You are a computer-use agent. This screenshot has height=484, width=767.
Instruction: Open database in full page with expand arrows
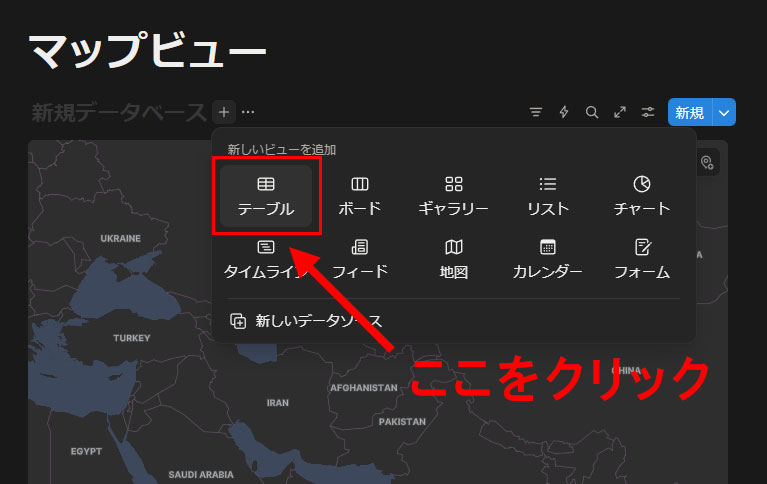(x=620, y=112)
